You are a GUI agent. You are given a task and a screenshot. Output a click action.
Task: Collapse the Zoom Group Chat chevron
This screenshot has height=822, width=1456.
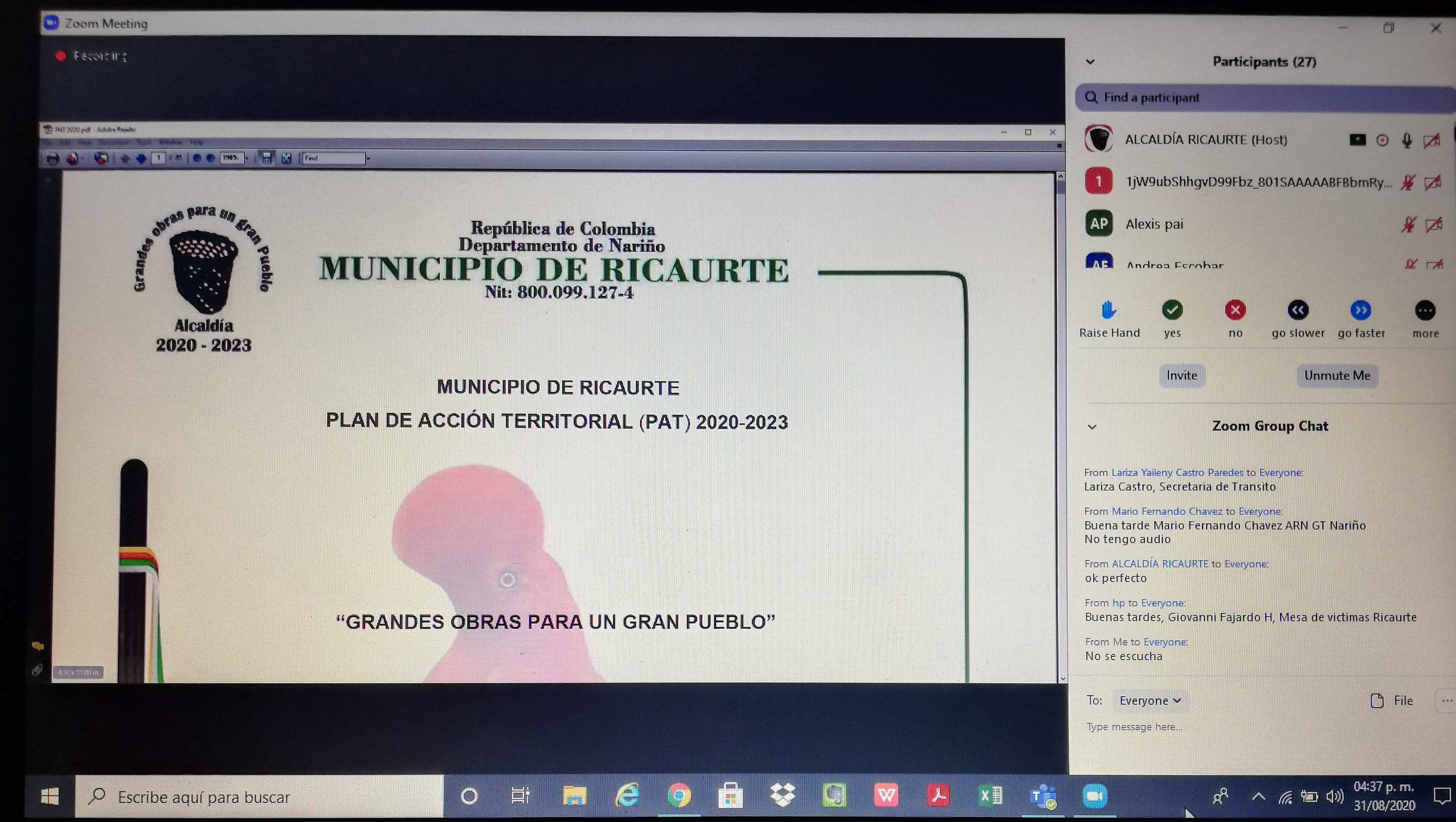[x=1092, y=427]
